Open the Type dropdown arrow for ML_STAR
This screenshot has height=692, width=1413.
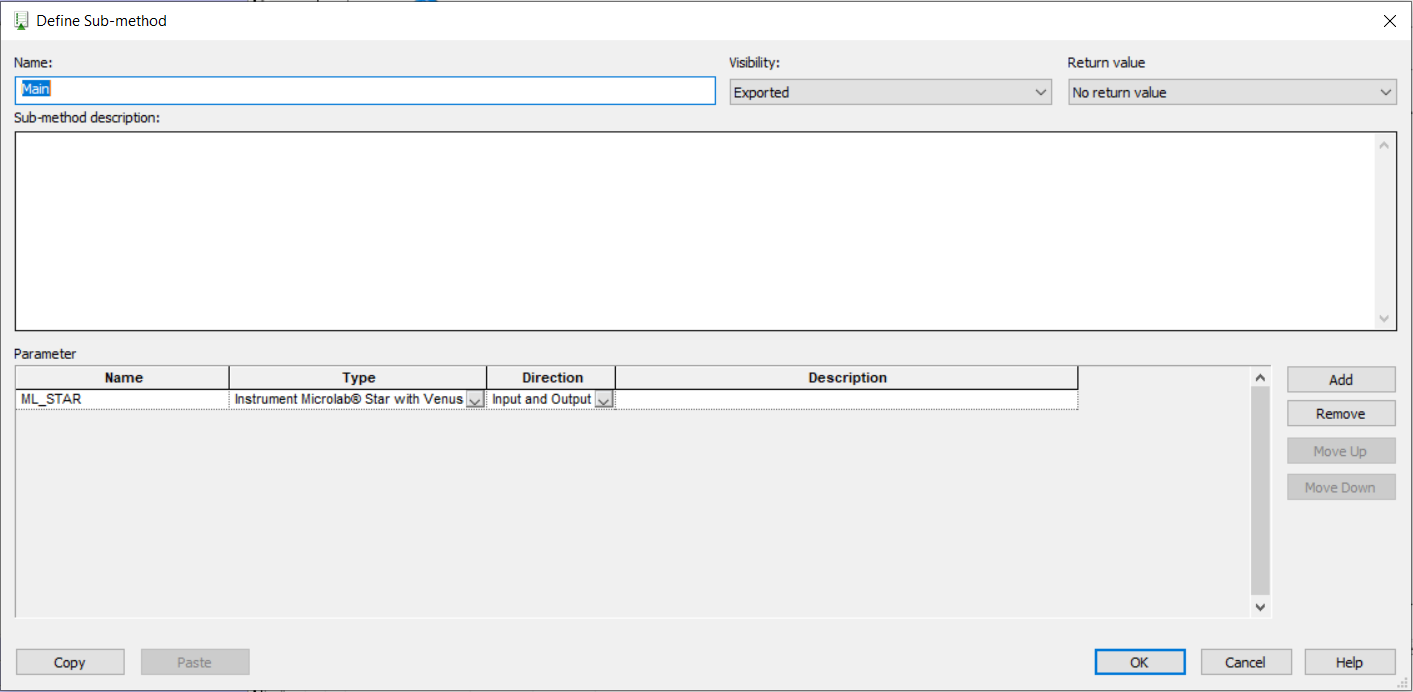[475, 399]
